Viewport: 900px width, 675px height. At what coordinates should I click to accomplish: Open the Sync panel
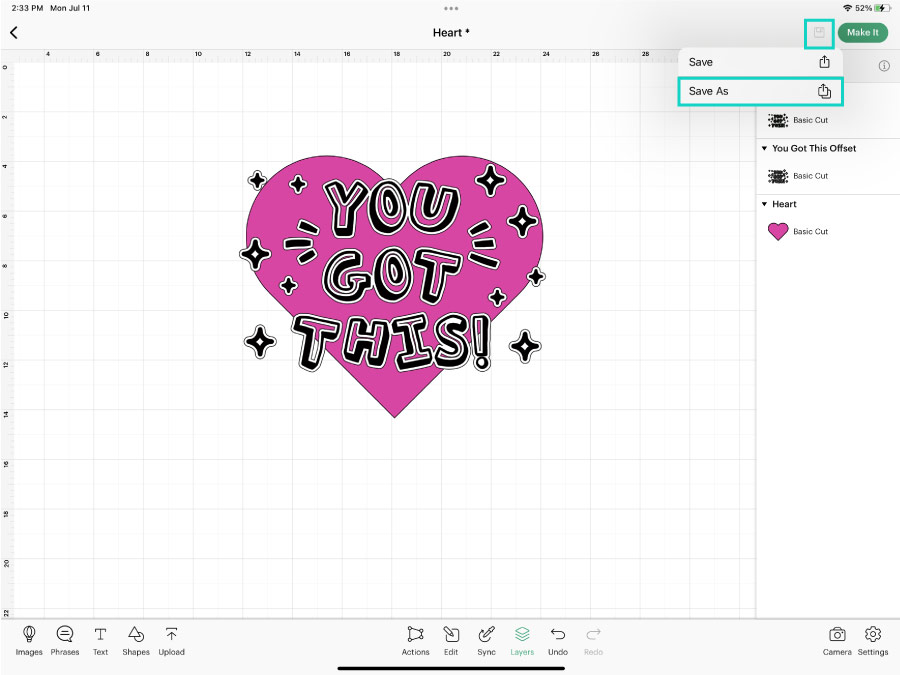coord(486,640)
